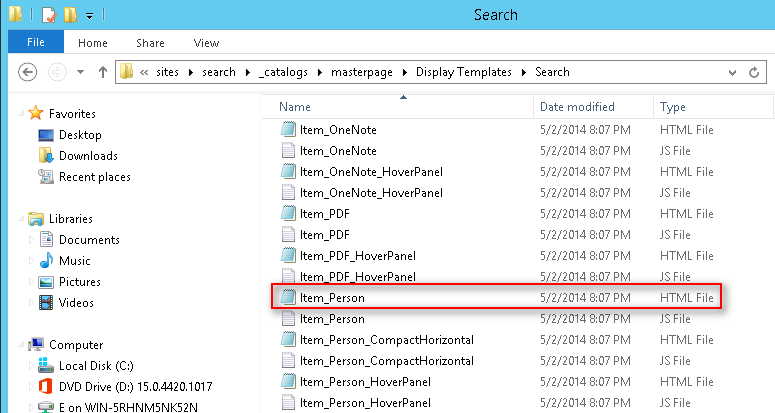The image size is (775, 413).
Task: Select the Item_PDF_HoverPanel JS file icon
Action: 288,276
